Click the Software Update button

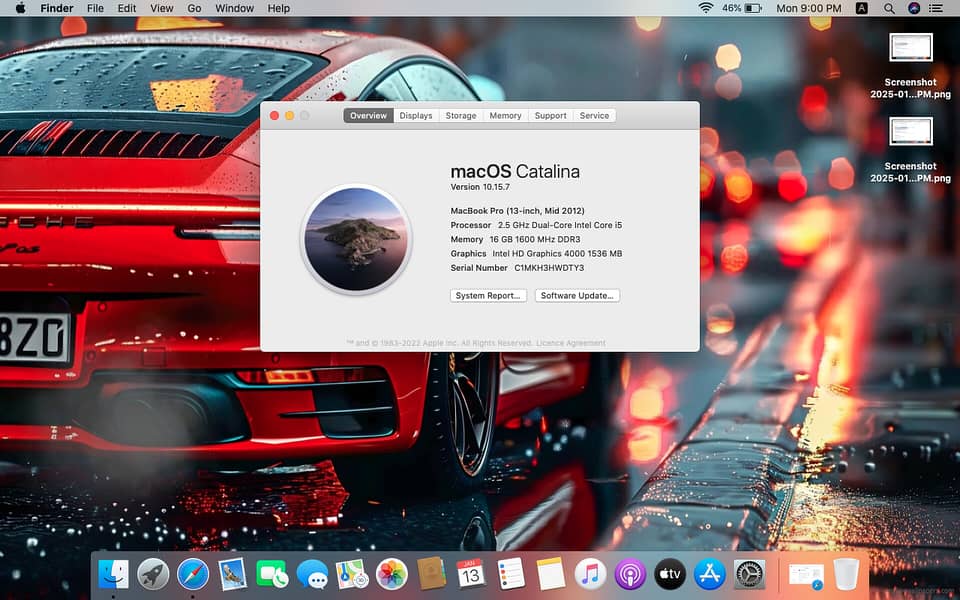click(x=578, y=296)
